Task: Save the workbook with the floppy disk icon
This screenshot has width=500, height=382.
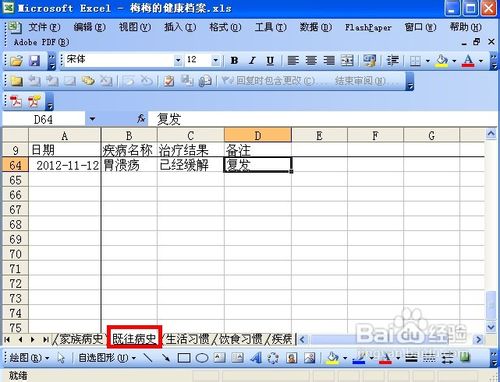Action: [x=34, y=61]
